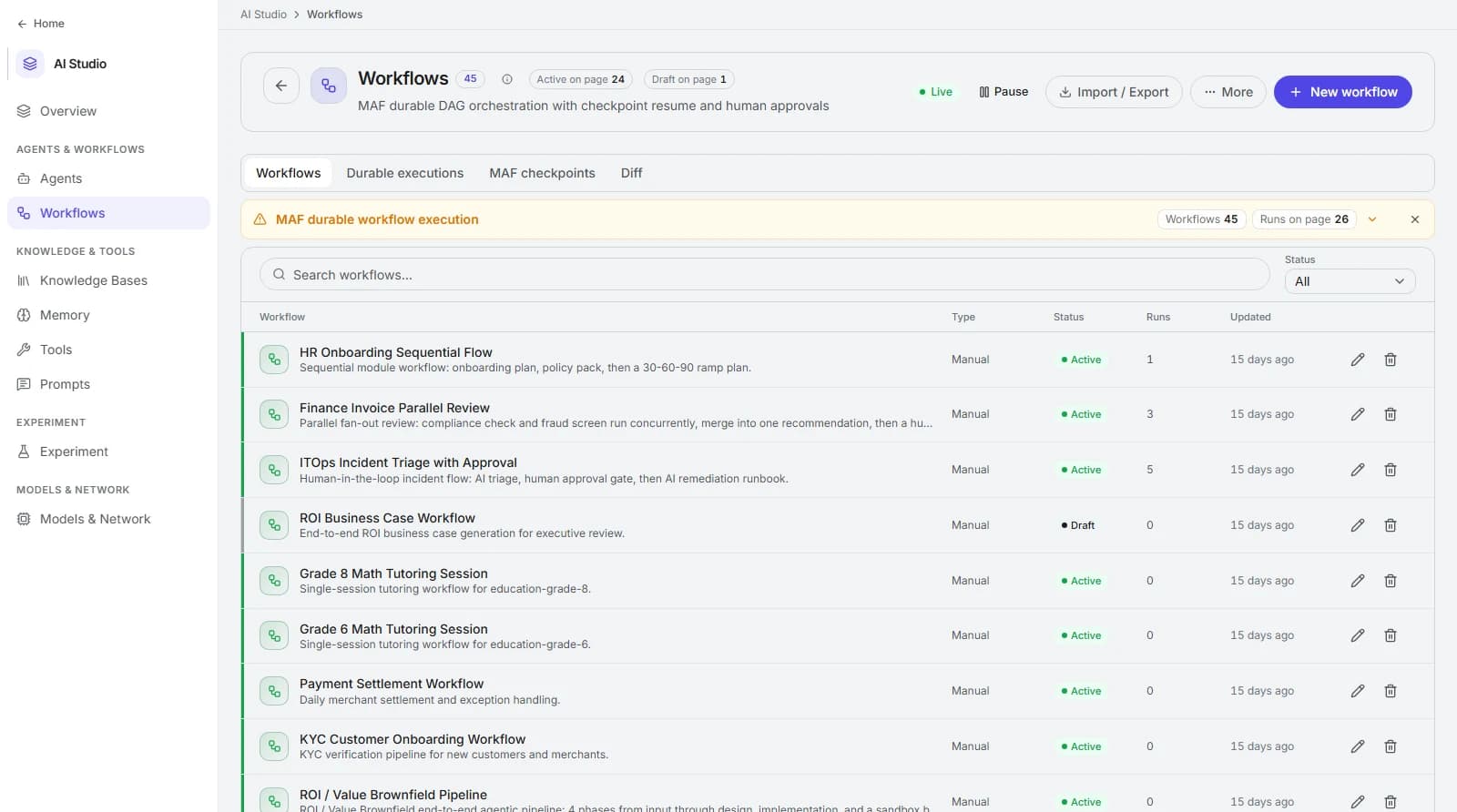The height and width of the screenshot is (812, 1457).
Task: Click the info icon beside Workflows count
Action: pos(507,79)
